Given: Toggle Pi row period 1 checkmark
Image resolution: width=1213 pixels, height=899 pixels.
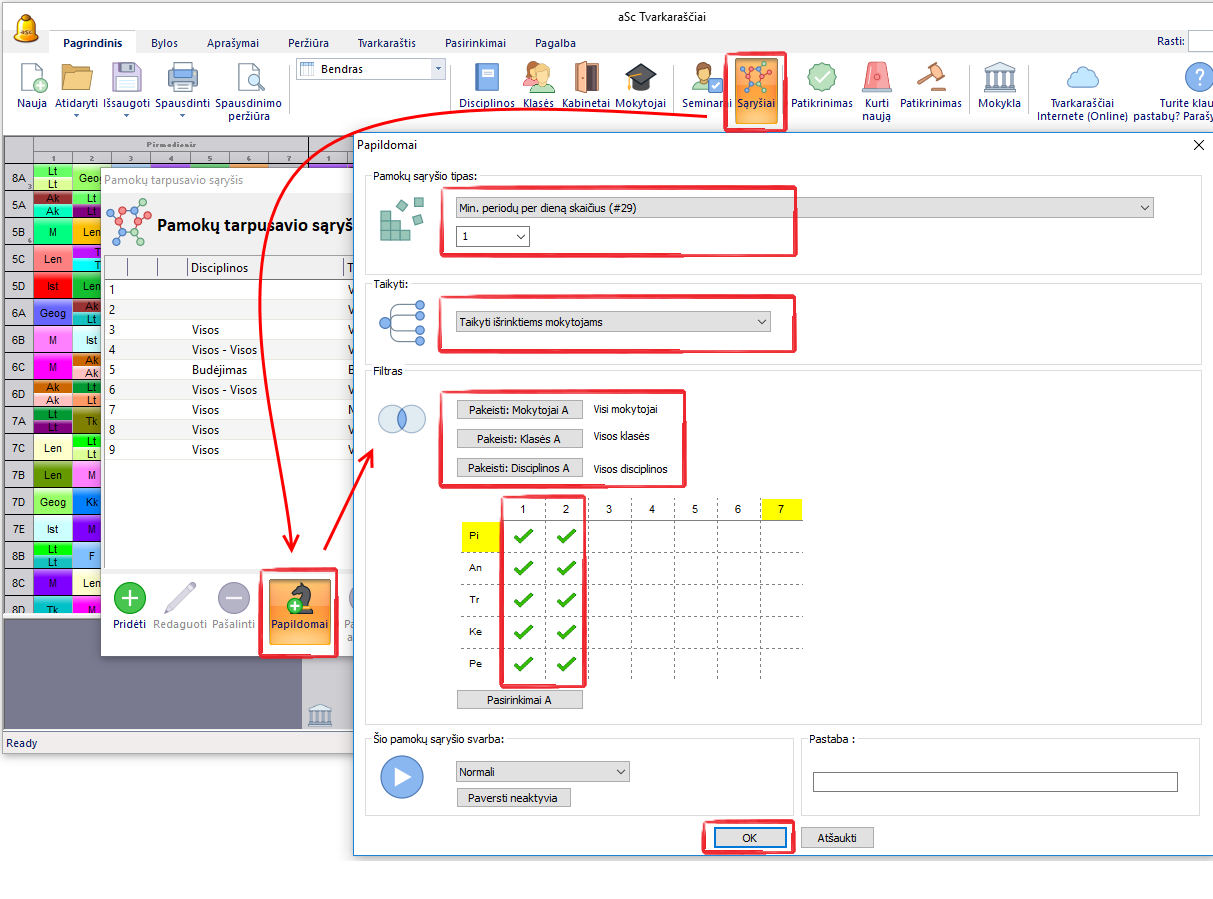Looking at the screenshot, I should (523, 537).
